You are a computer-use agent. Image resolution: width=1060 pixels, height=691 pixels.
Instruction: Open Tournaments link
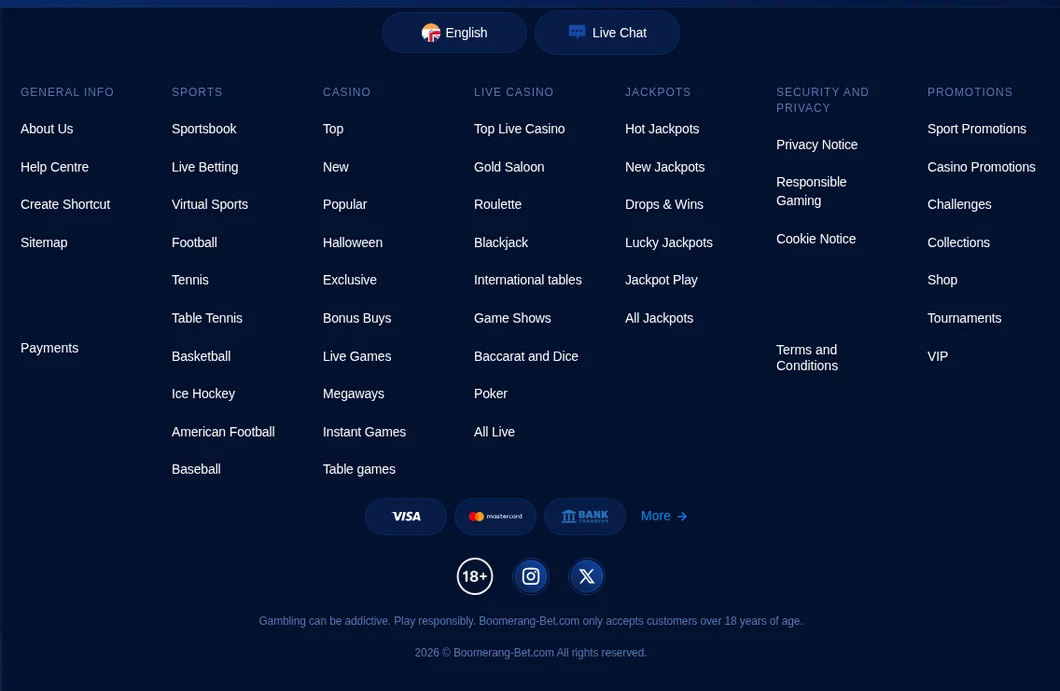pyautogui.click(x=964, y=318)
